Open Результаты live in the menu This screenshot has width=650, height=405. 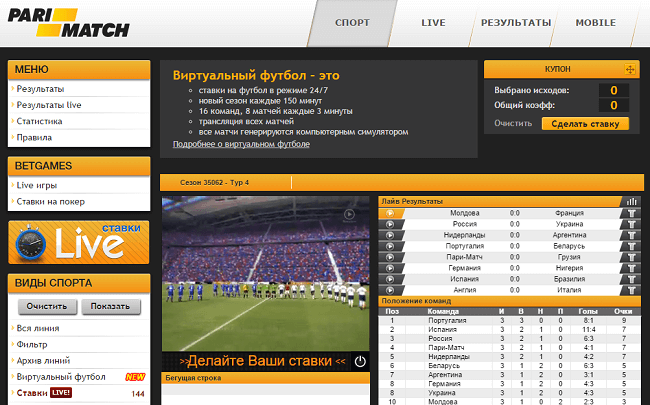point(49,105)
